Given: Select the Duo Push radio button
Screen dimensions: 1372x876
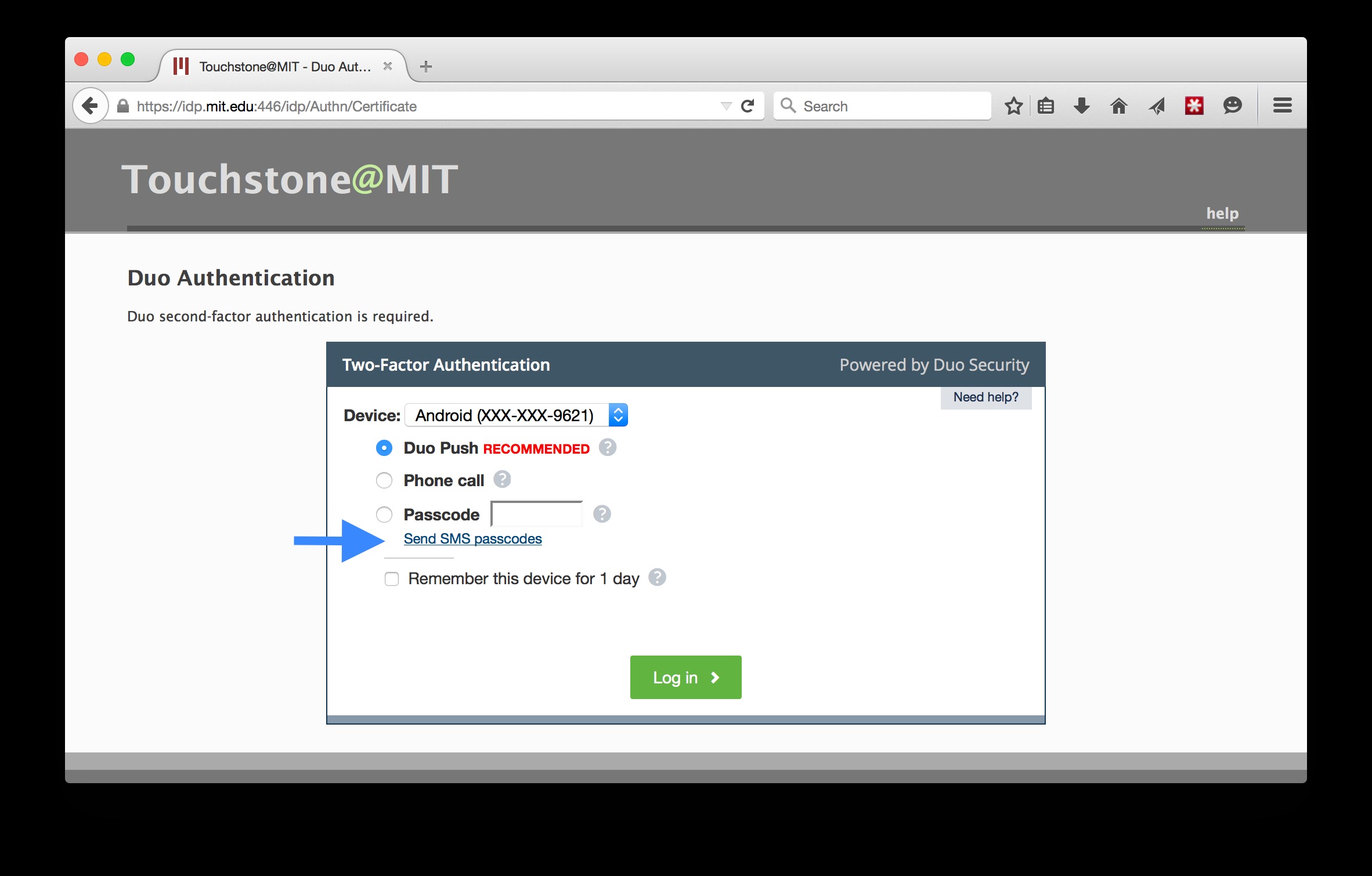Looking at the screenshot, I should [384, 448].
